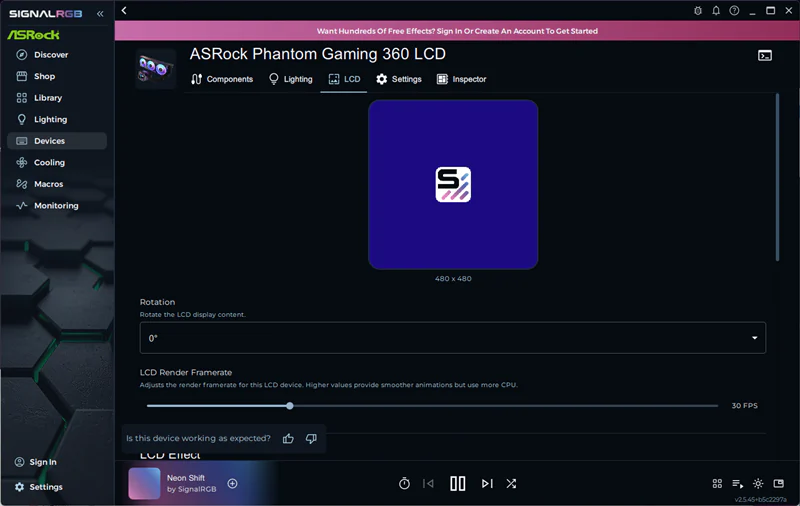Skip to the next effect
The width and height of the screenshot is (800, 506).
click(487, 483)
